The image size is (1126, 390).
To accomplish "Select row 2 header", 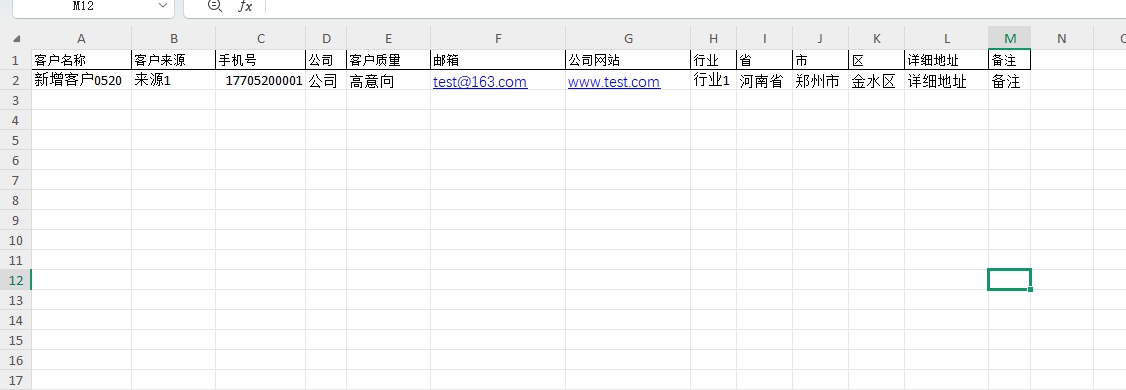I will coord(16,80).
